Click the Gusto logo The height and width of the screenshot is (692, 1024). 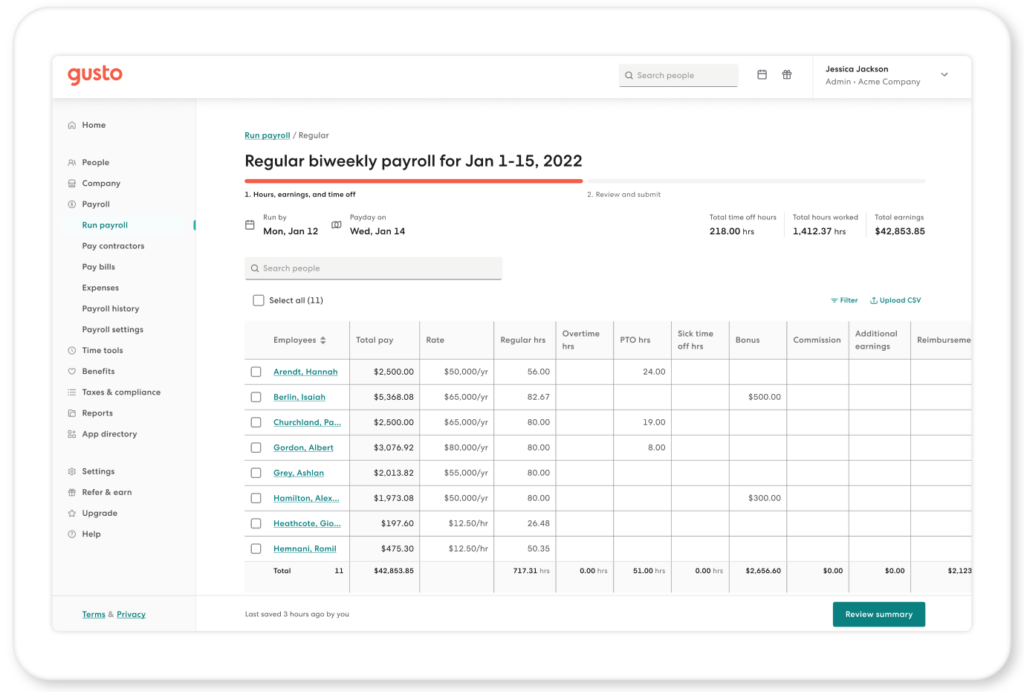[95, 74]
